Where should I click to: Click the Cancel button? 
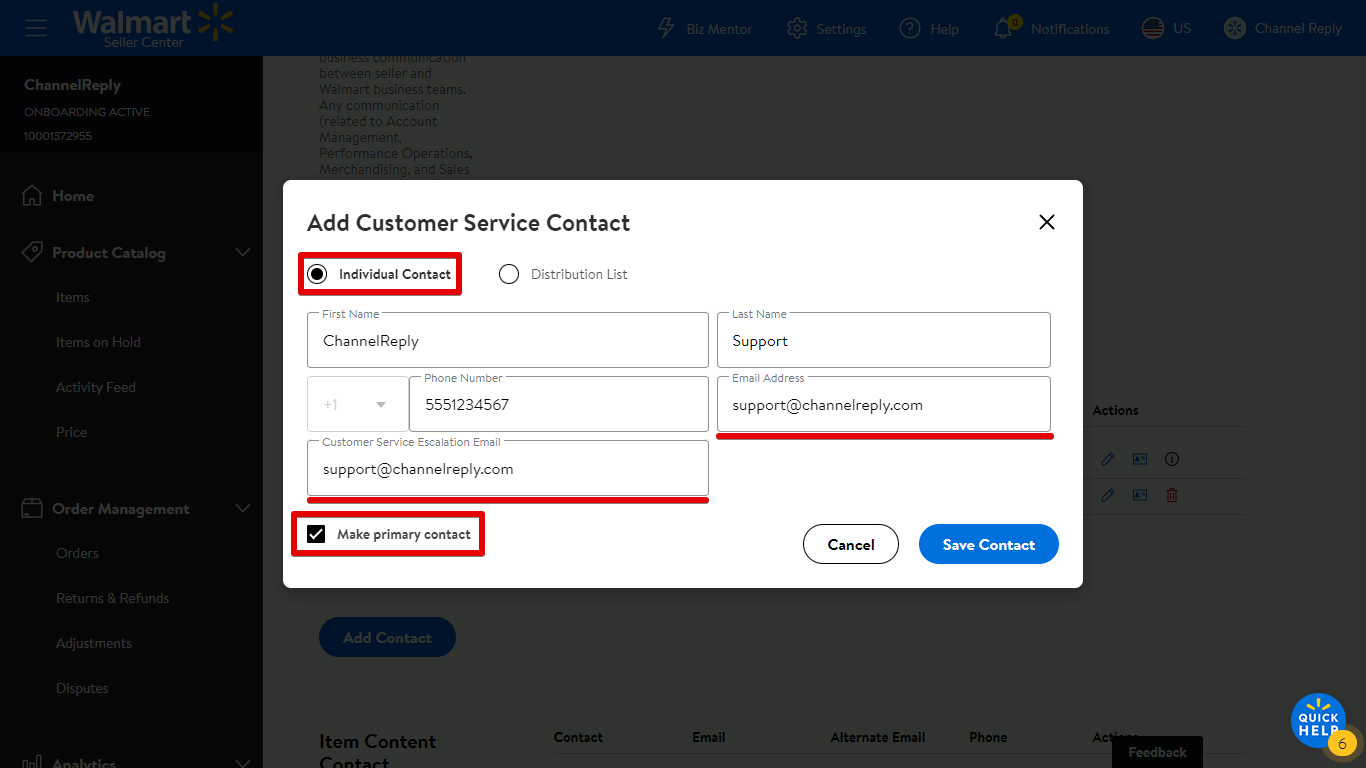point(851,544)
